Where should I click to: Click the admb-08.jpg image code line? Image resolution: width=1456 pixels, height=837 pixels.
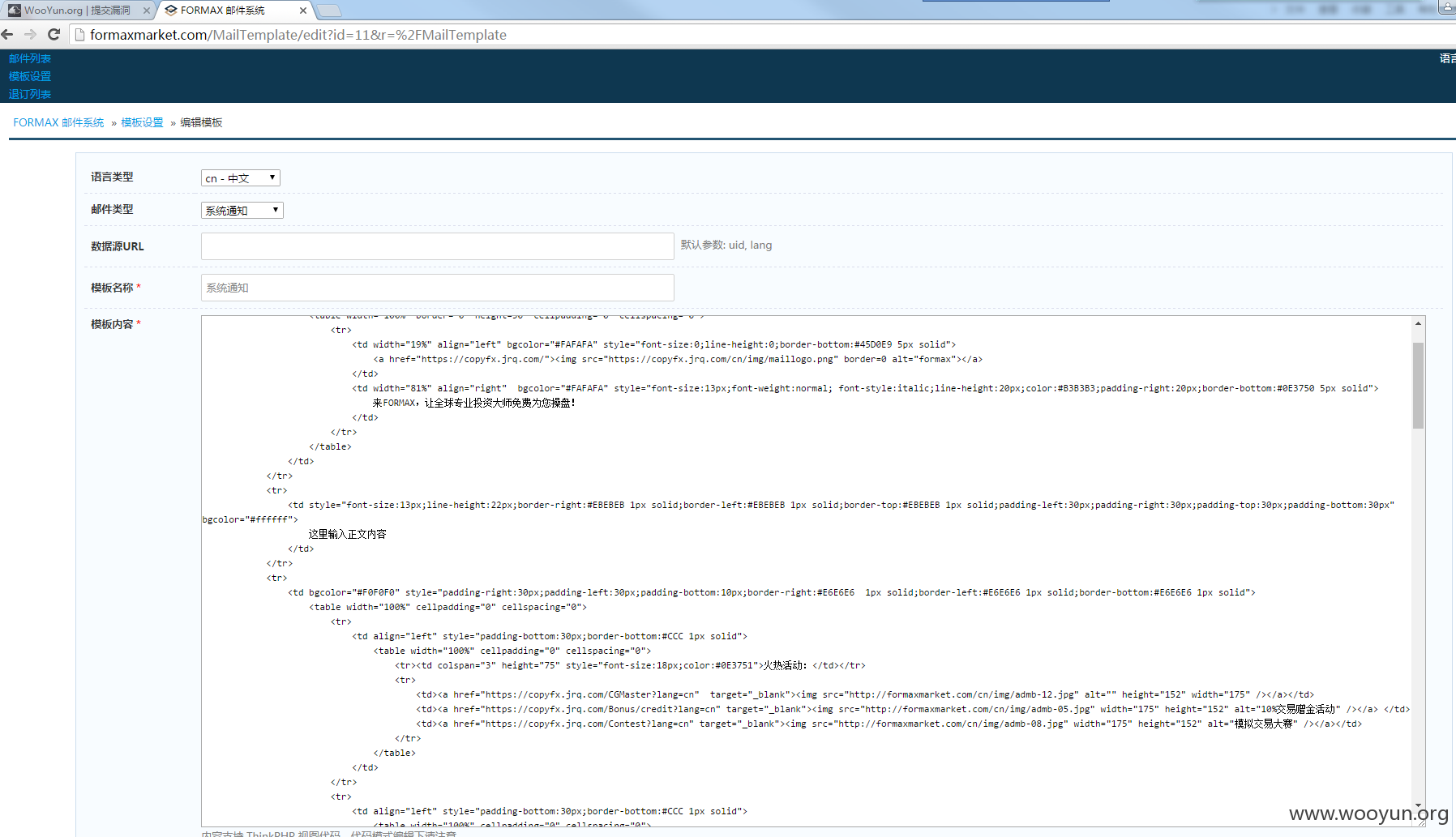click(x=889, y=724)
